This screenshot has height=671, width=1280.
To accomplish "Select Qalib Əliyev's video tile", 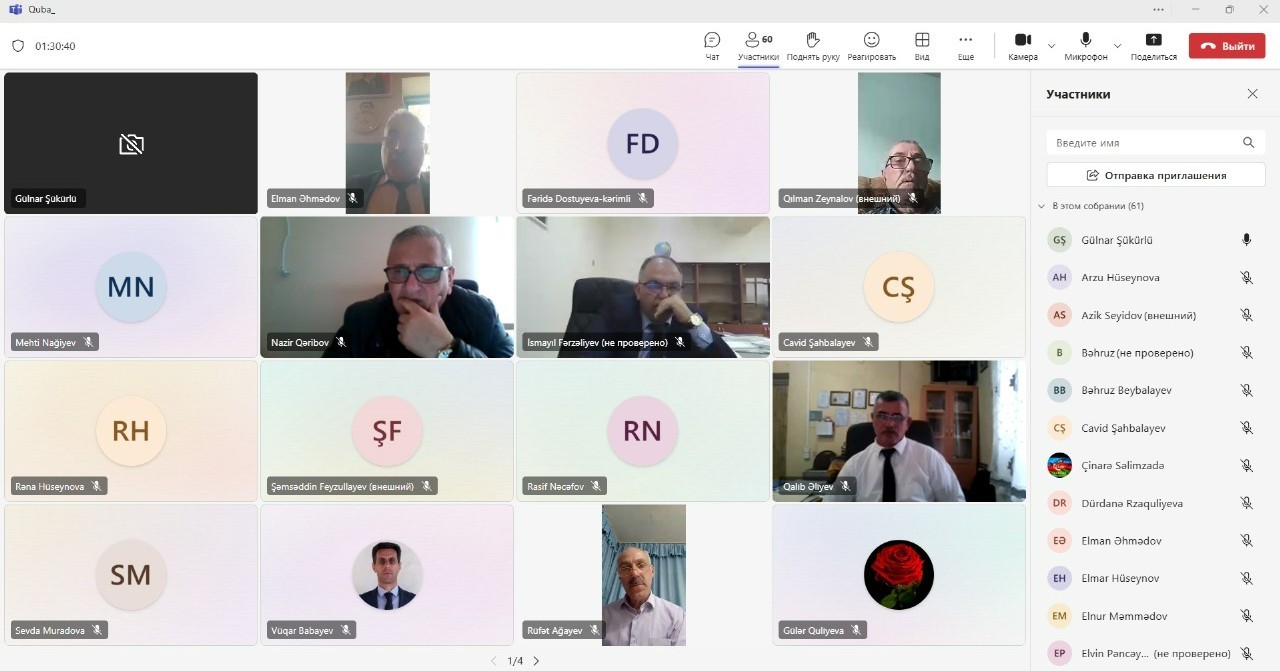I will 899,431.
